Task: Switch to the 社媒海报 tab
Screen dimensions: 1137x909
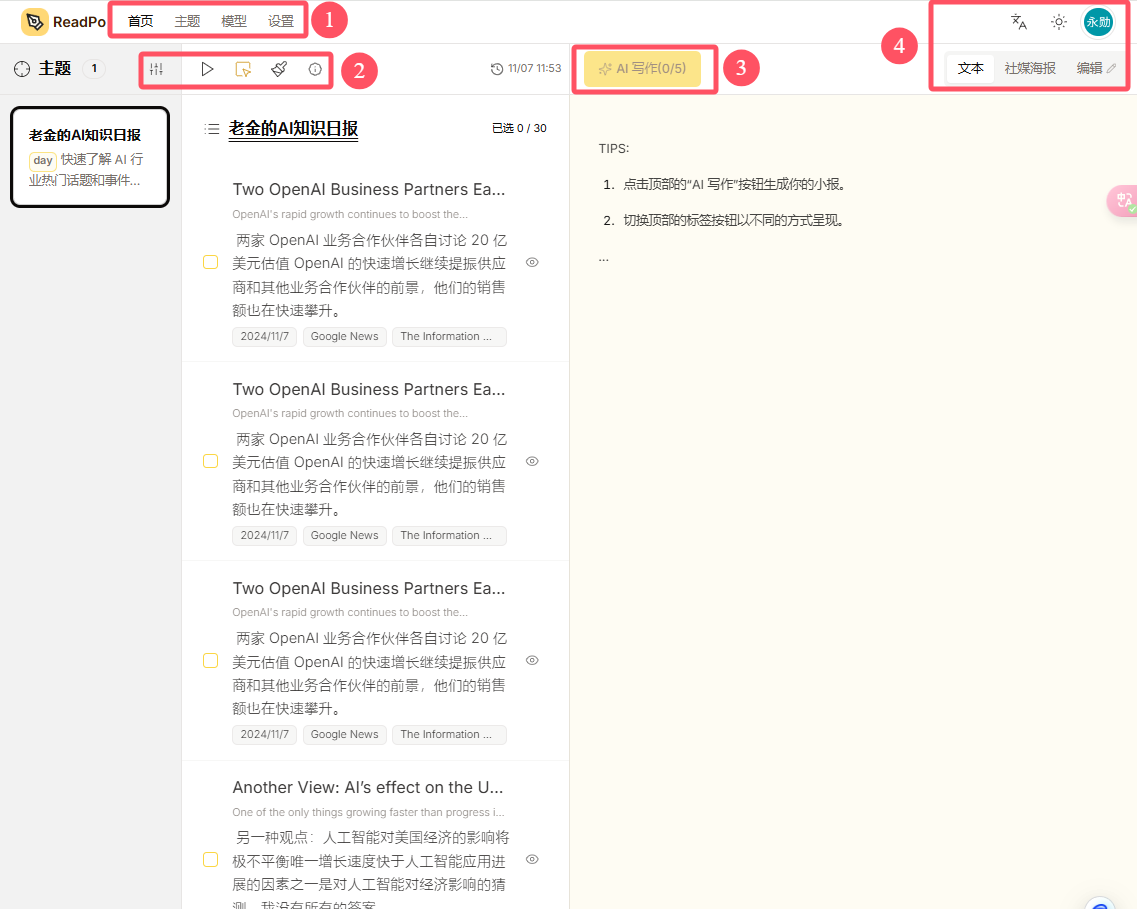Action: tap(1030, 68)
